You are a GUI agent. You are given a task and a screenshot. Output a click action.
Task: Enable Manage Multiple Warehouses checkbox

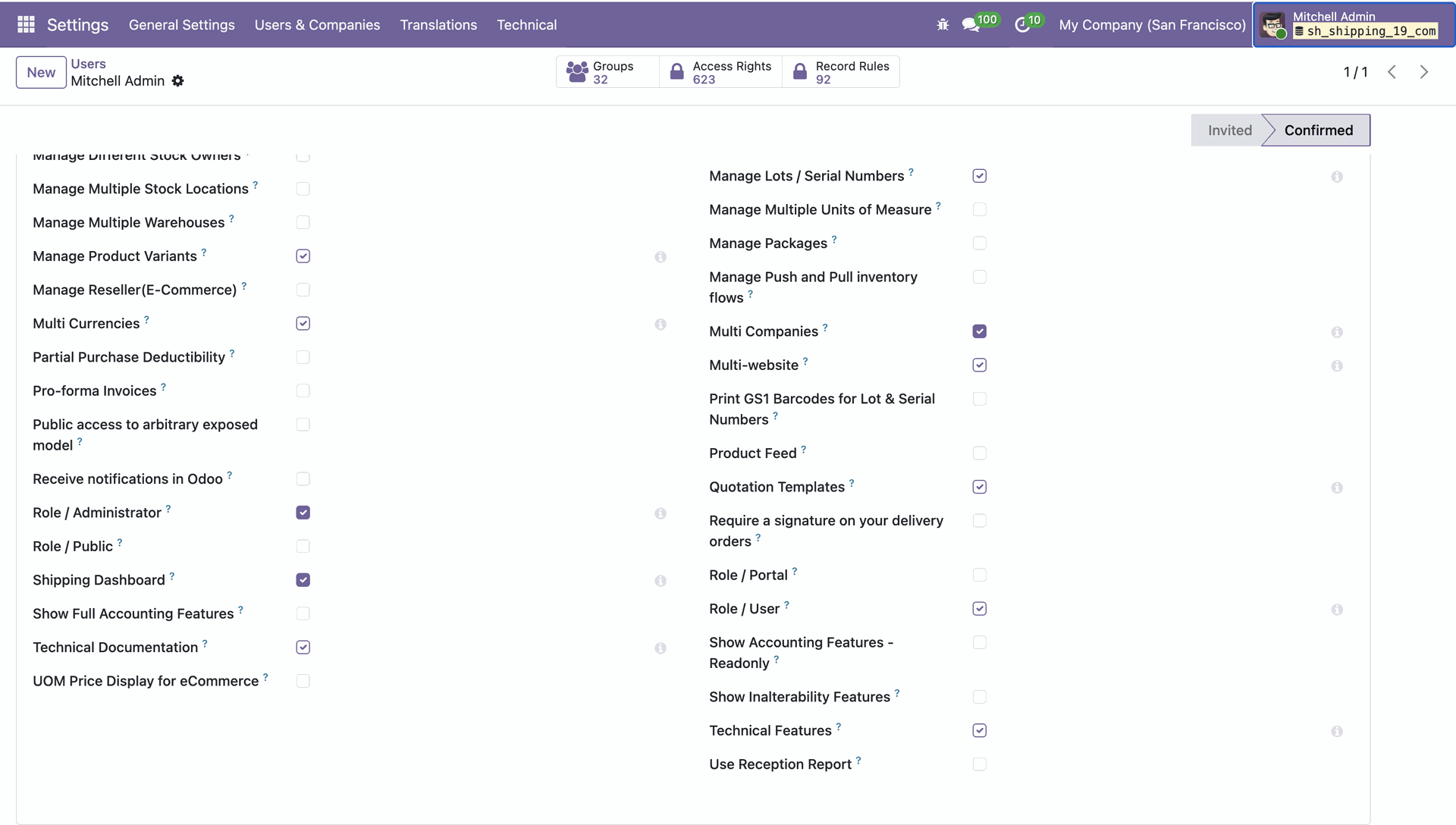point(303,222)
